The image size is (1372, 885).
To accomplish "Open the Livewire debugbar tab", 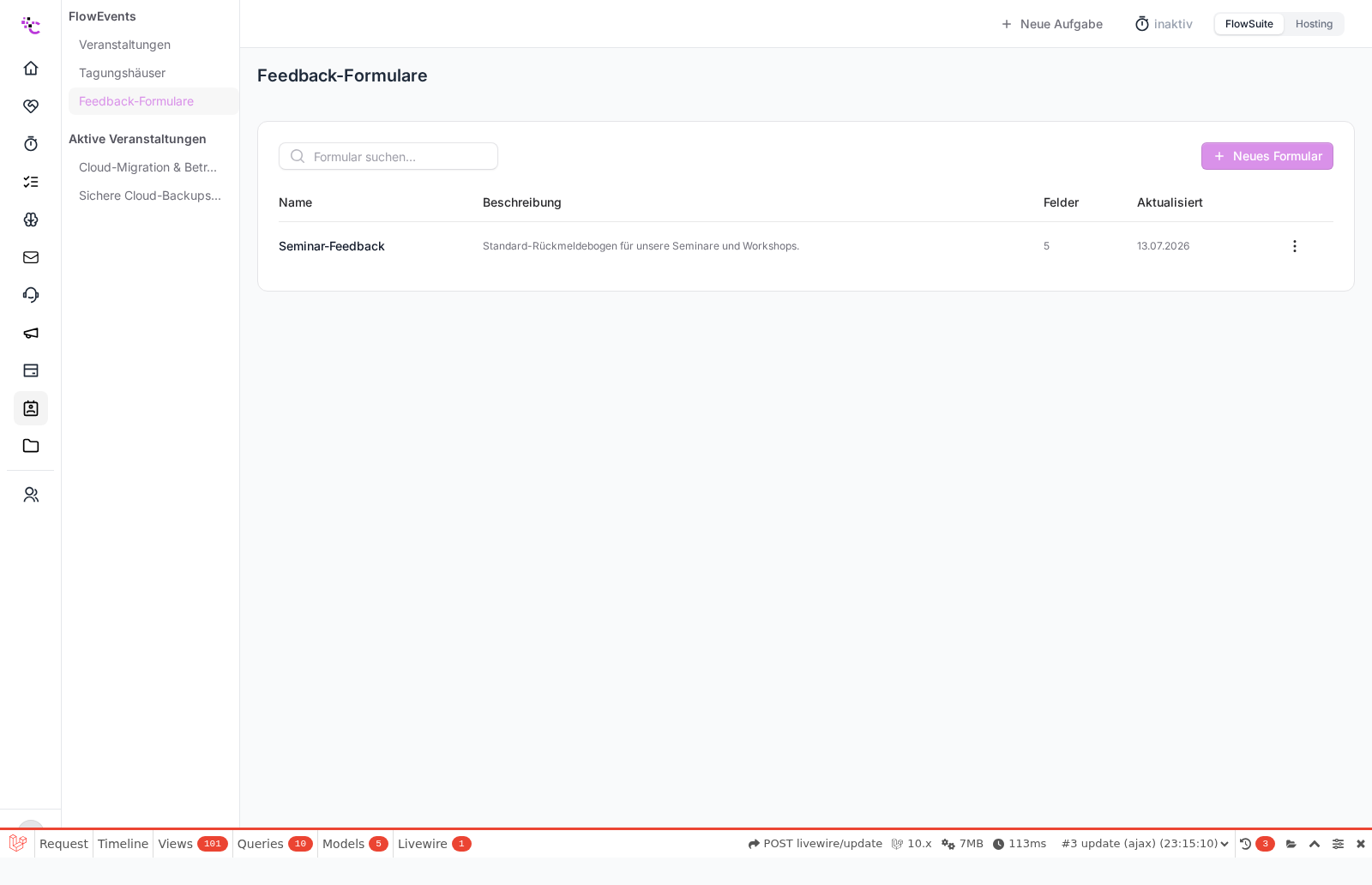I will [434, 844].
